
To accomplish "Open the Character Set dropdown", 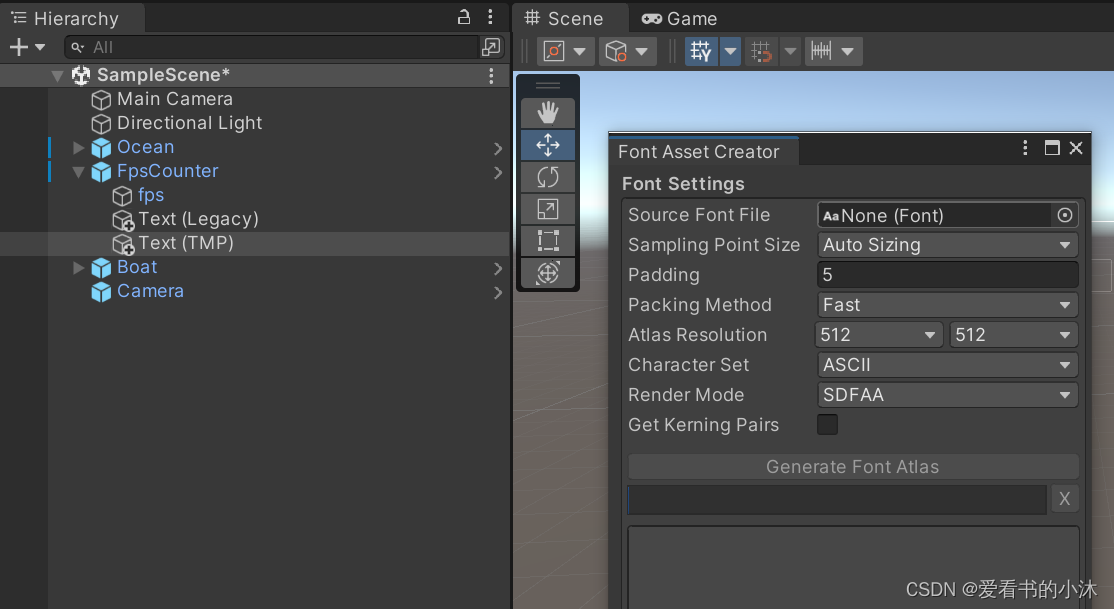I will click(947, 365).
